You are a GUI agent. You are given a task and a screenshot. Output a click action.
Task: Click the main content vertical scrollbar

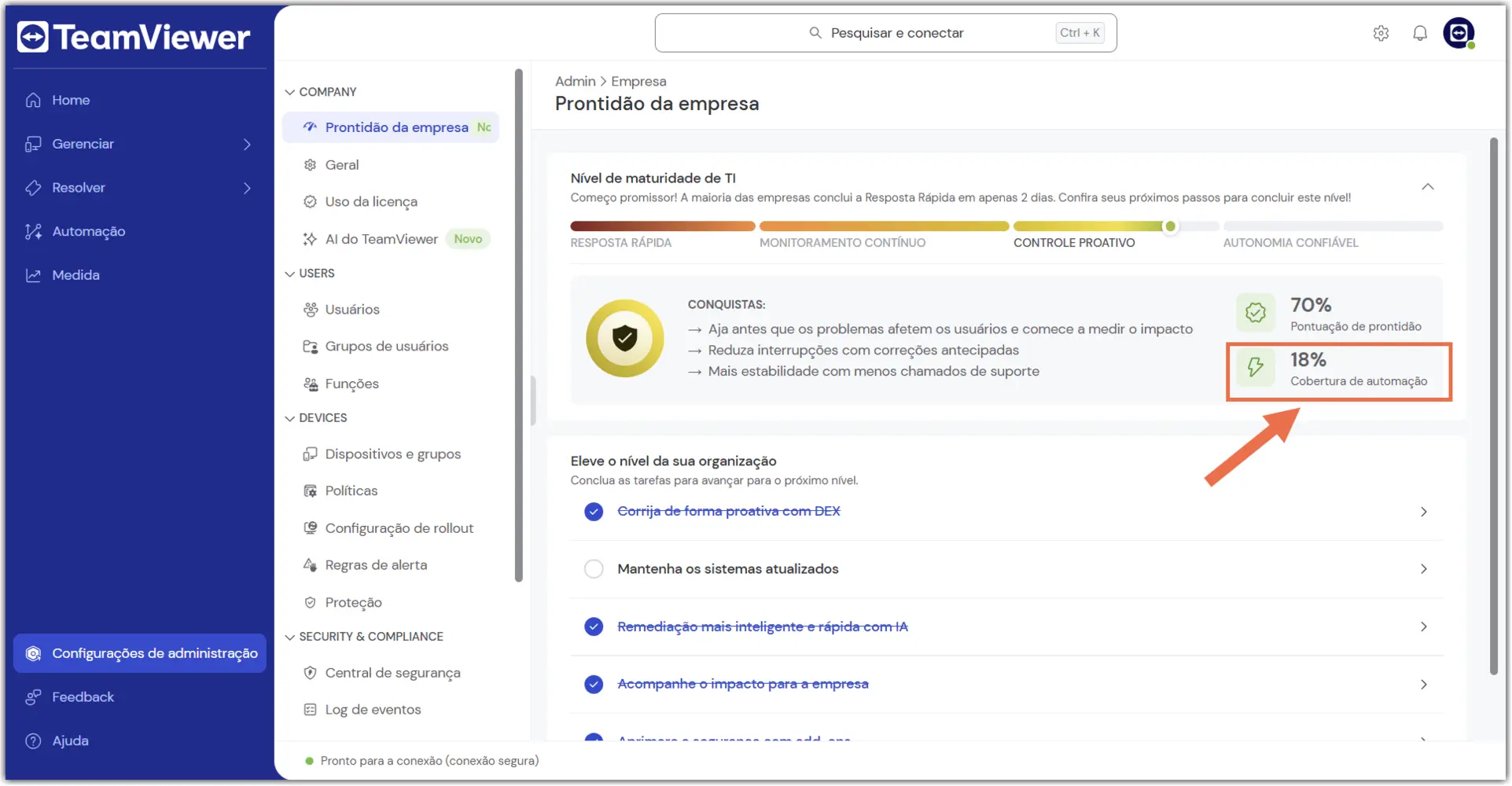[1493, 406]
